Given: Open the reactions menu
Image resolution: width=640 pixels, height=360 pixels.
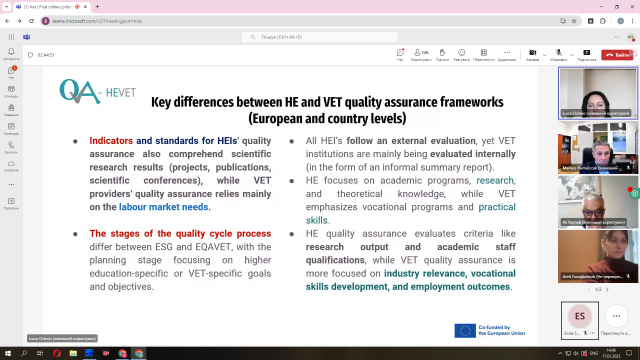Looking at the screenshot, I should pos(461,55).
